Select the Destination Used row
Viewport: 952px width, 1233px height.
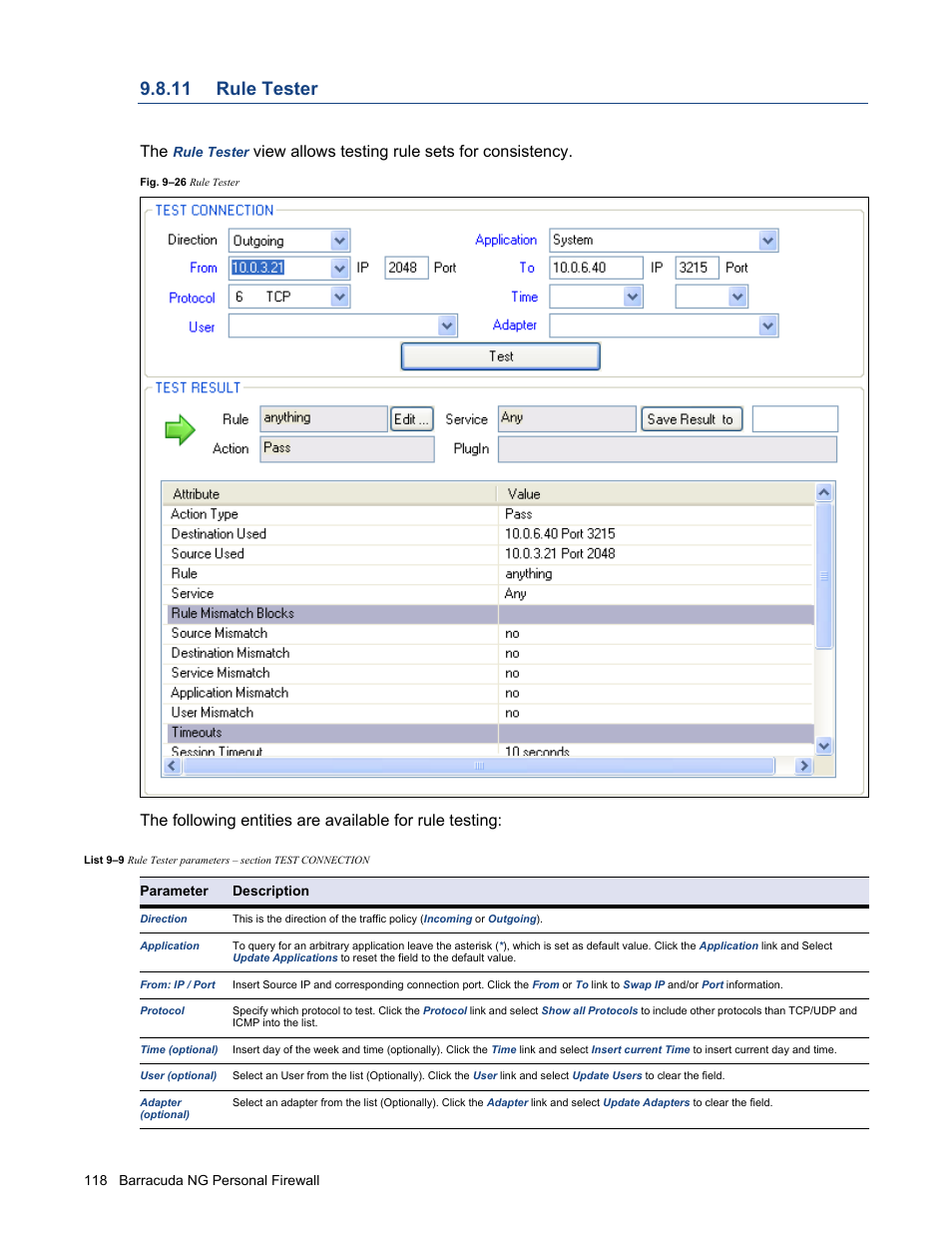click(x=488, y=534)
